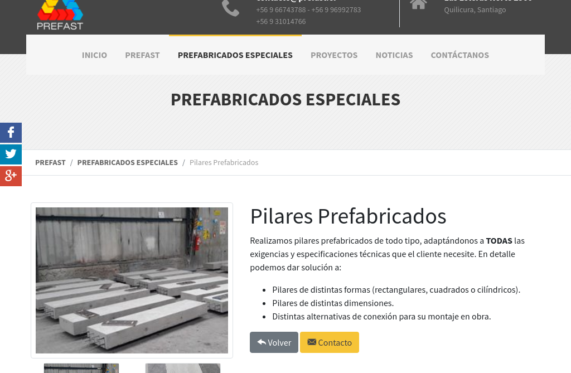This screenshot has width=571, height=373.
Task: Open the NOTICIAS menu item
Action: click(394, 55)
